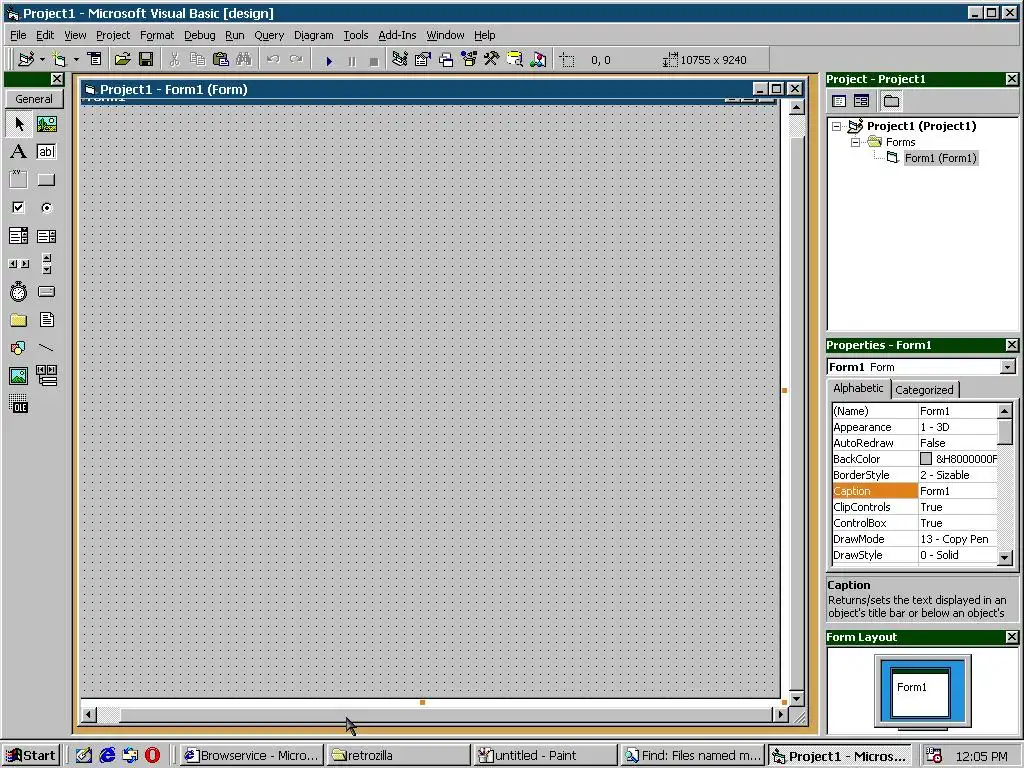The image size is (1024, 768).
Task: Select the DrawMode property row
Action: click(x=915, y=539)
